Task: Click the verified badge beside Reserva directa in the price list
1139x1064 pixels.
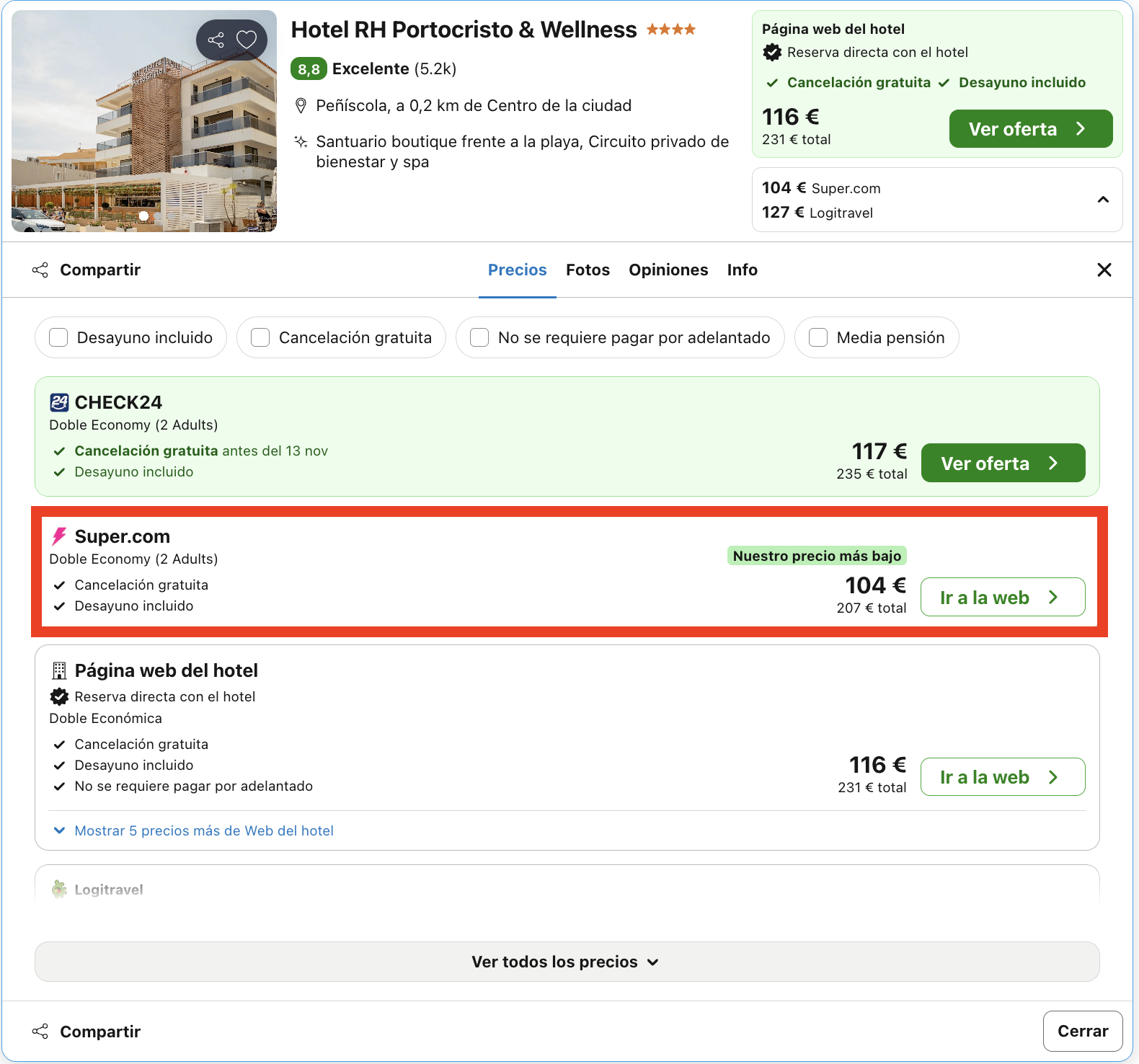Action: click(x=59, y=696)
